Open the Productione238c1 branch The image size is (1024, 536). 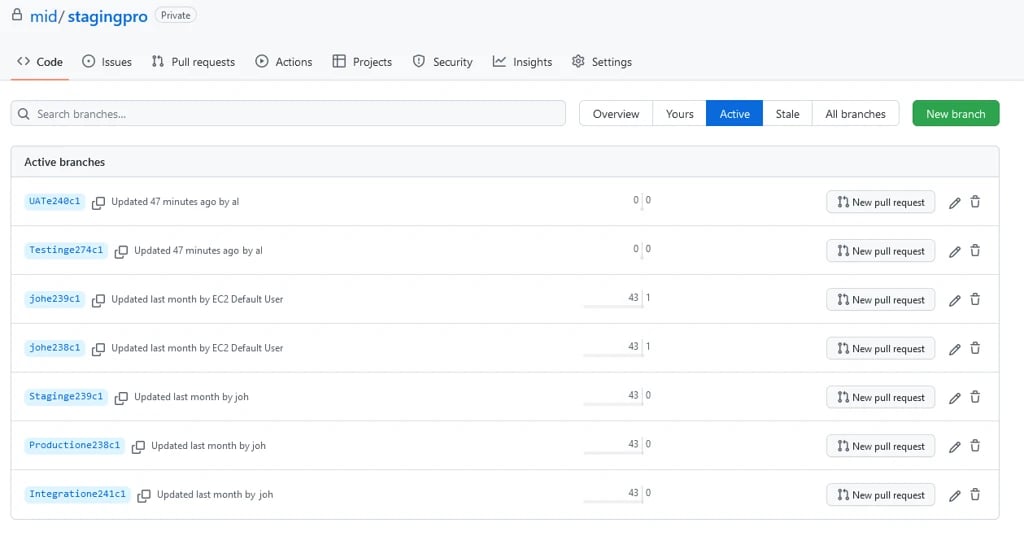[74, 445]
